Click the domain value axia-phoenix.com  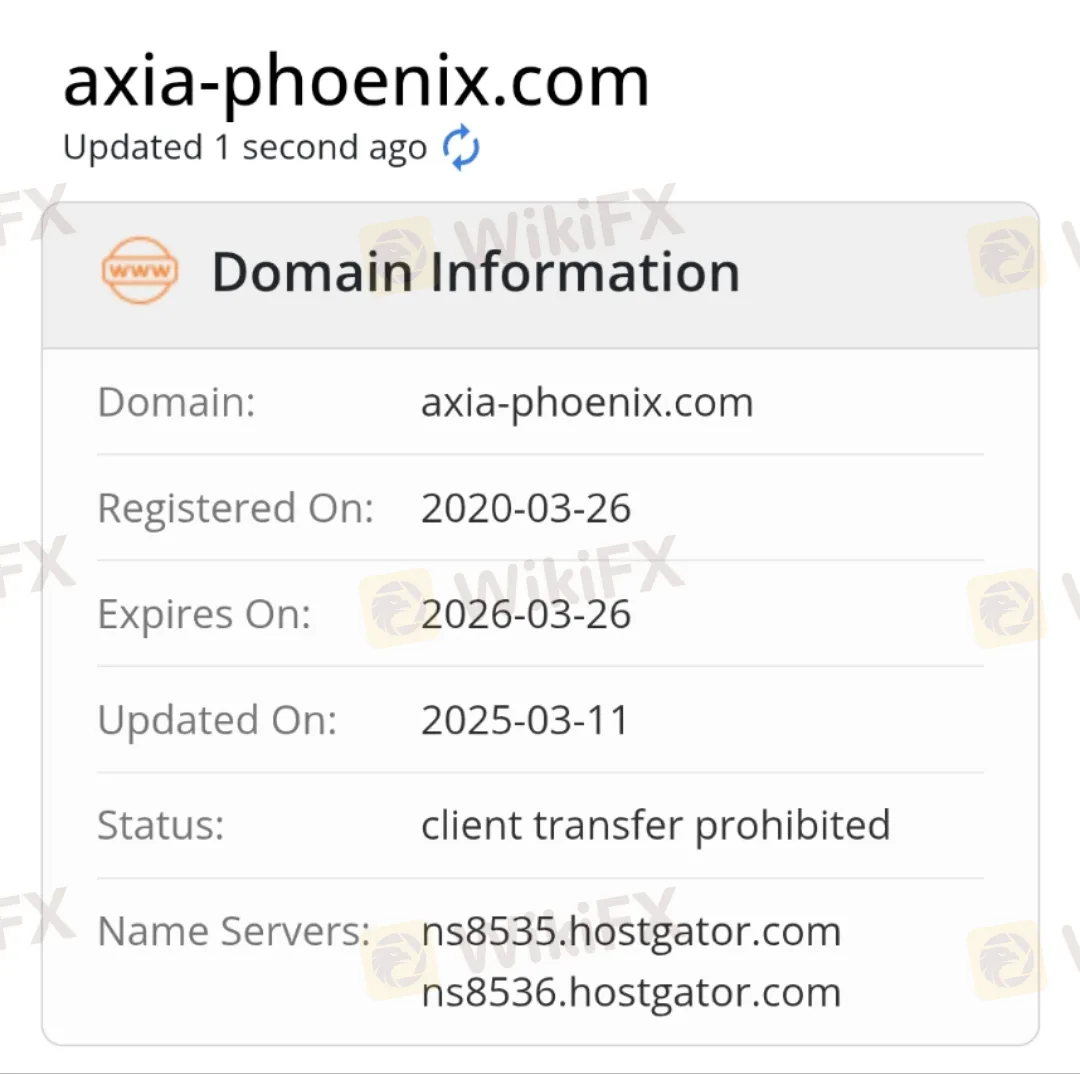click(x=586, y=402)
